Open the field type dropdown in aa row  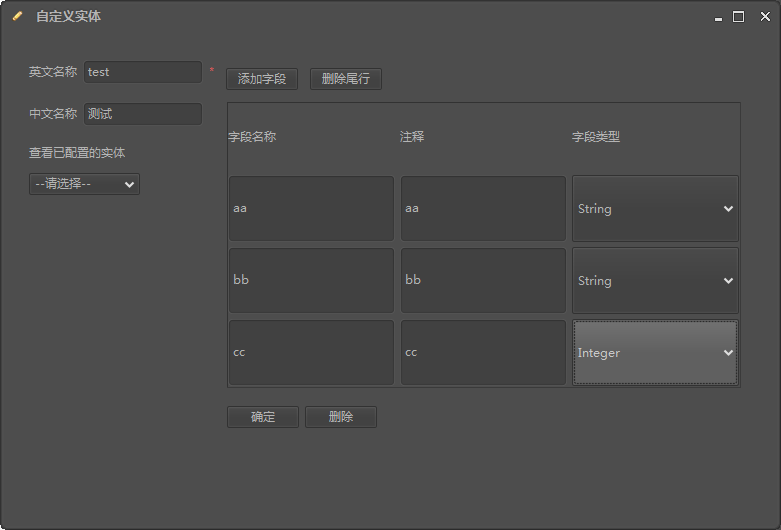pyautogui.click(x=655, y=208)
